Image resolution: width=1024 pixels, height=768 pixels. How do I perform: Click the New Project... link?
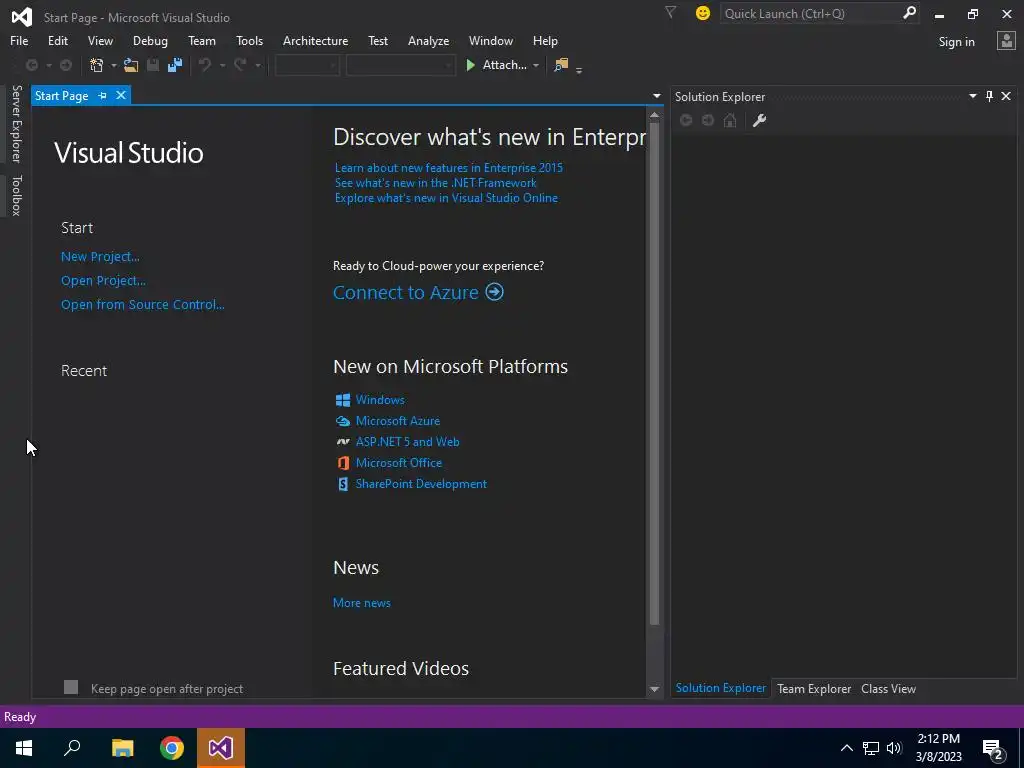coord(100,257)
